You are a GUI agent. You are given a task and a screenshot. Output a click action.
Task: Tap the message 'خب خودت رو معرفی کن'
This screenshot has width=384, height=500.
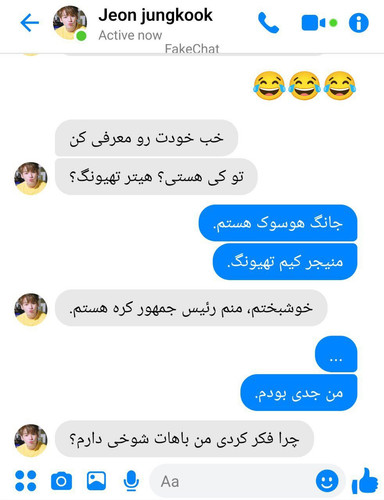(x=146, y=138)
